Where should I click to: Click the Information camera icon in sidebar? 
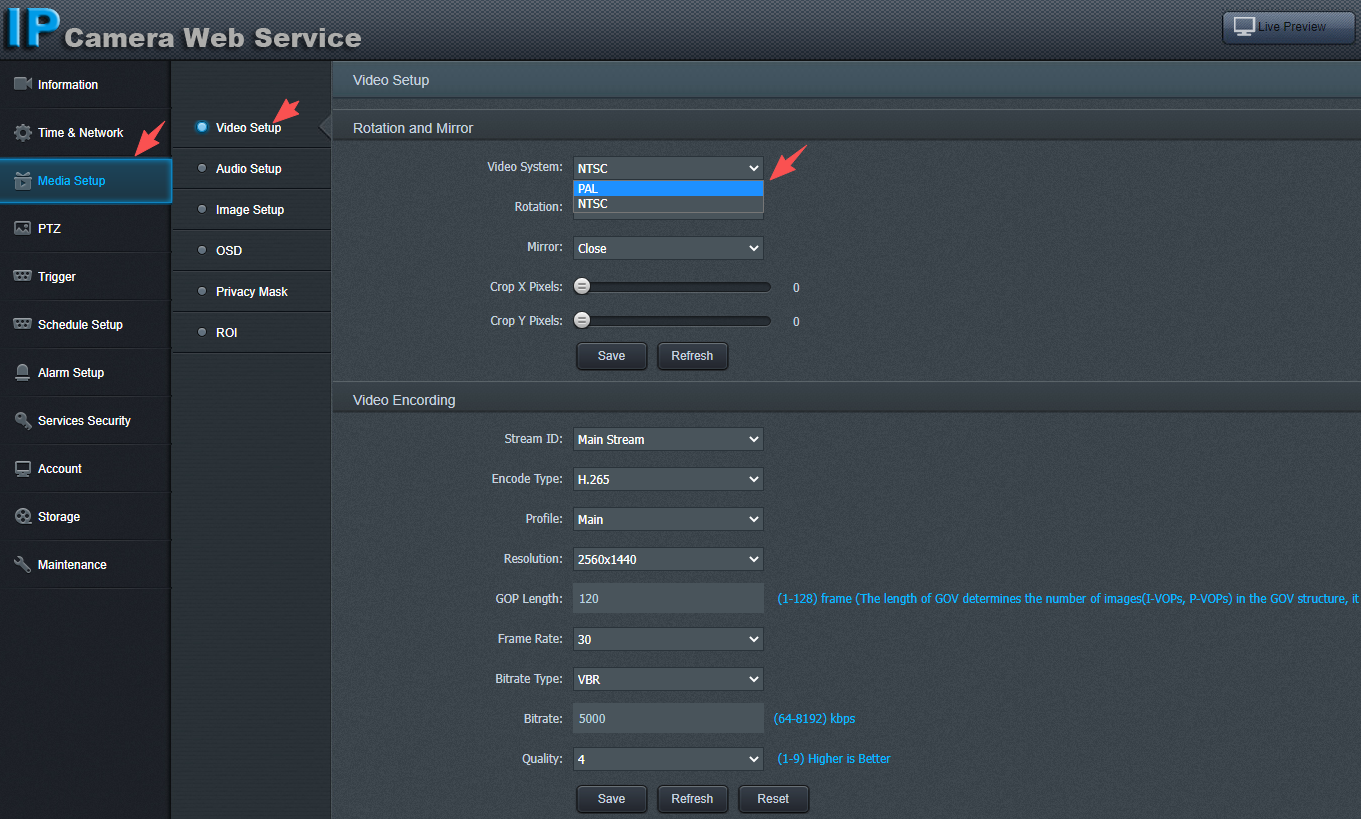[23, 84]
